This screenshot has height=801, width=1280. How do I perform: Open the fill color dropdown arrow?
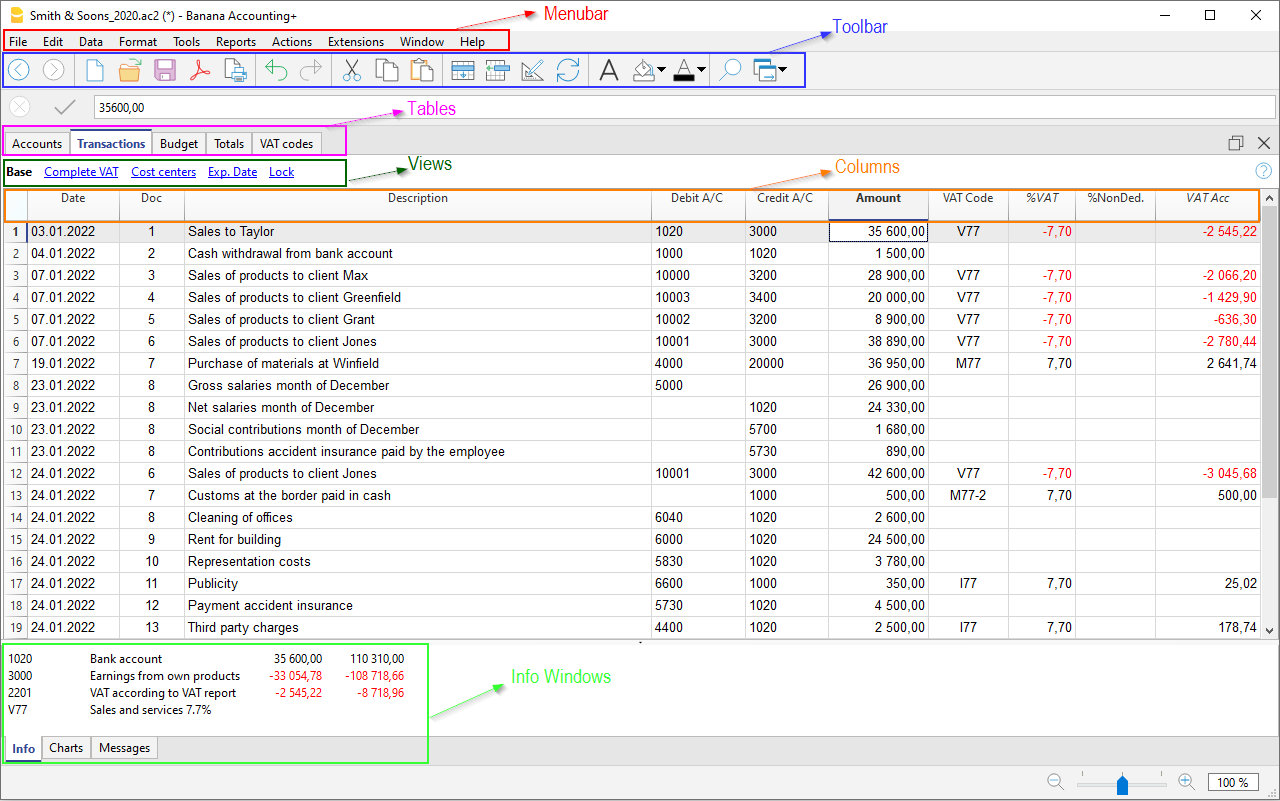coord(661,70)
